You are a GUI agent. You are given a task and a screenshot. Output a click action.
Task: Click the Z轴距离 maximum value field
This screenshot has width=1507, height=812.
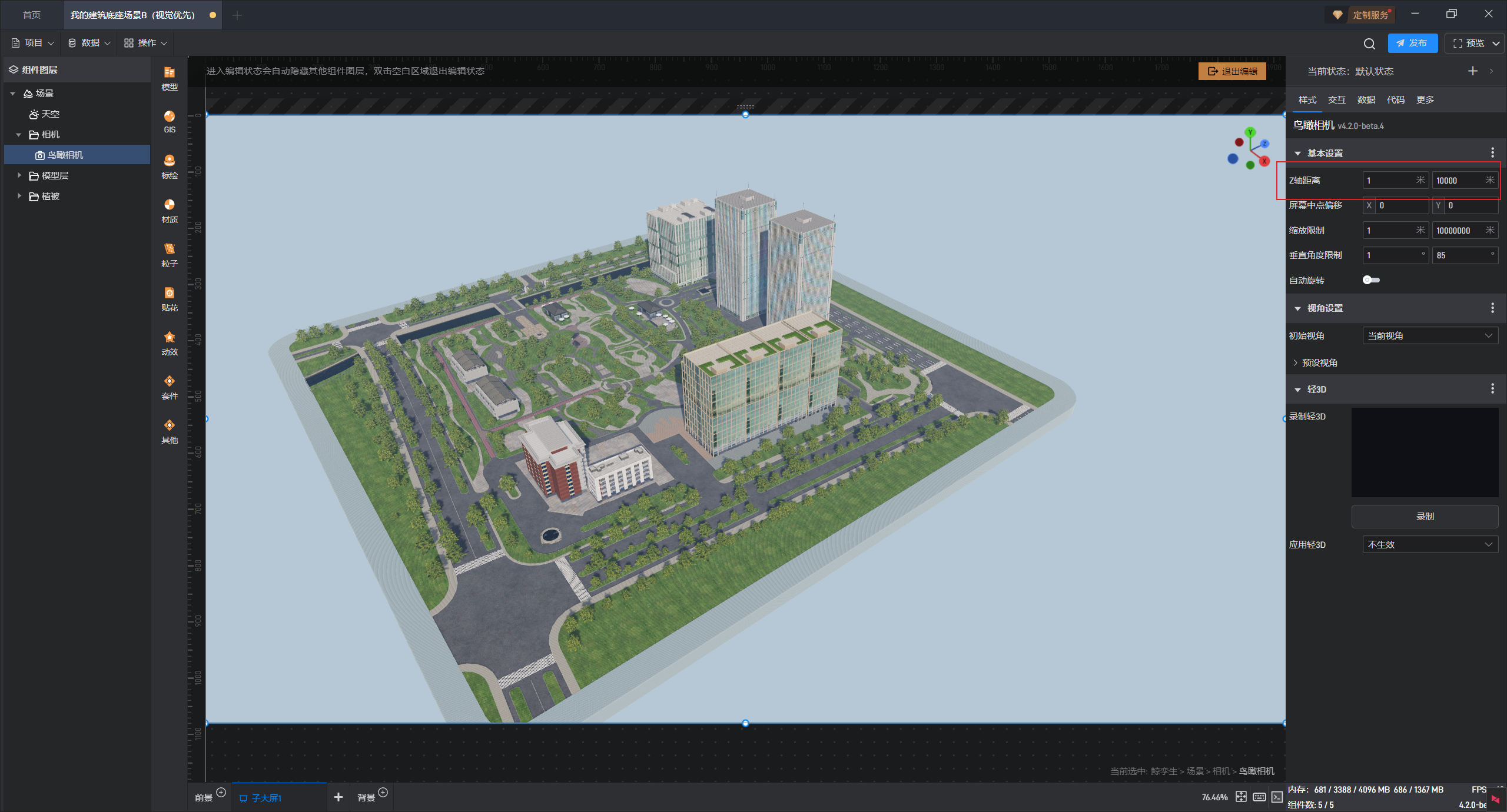pos(1459,181)
